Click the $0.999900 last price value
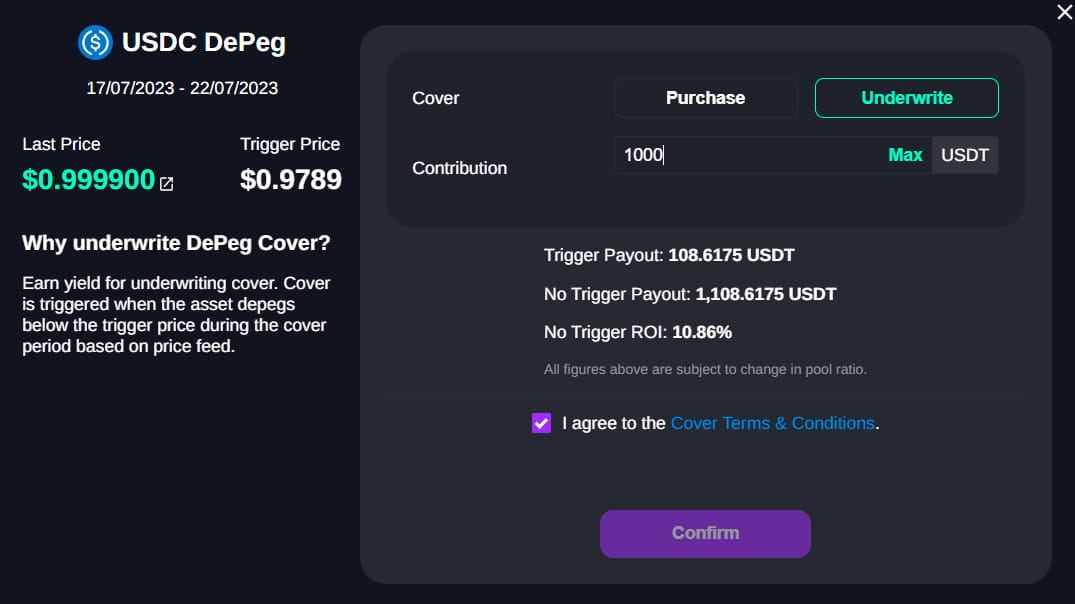Screen dimensions: 1075x604 click(x=89, y=180)
